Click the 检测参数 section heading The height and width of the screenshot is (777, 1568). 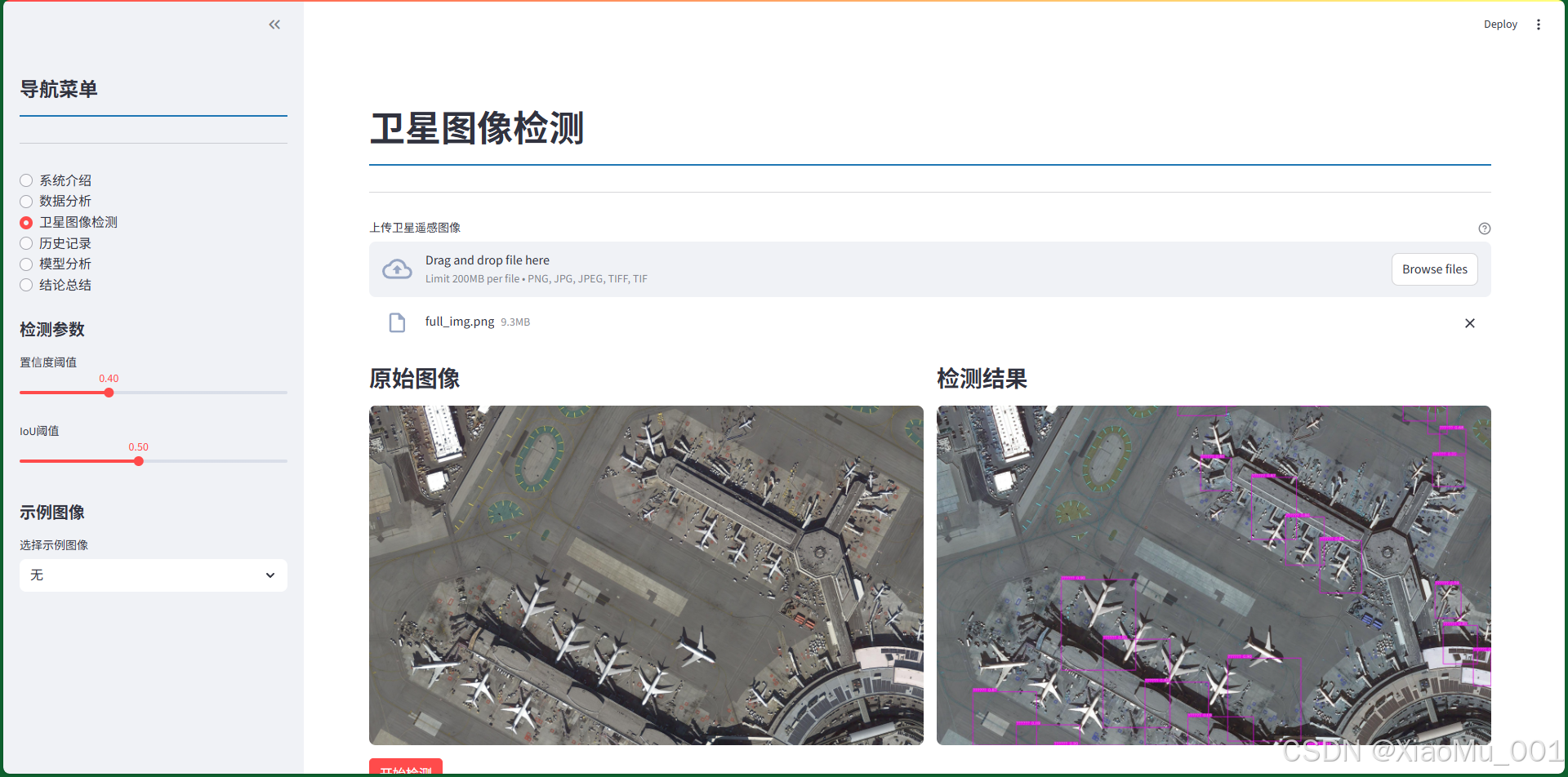52,330
